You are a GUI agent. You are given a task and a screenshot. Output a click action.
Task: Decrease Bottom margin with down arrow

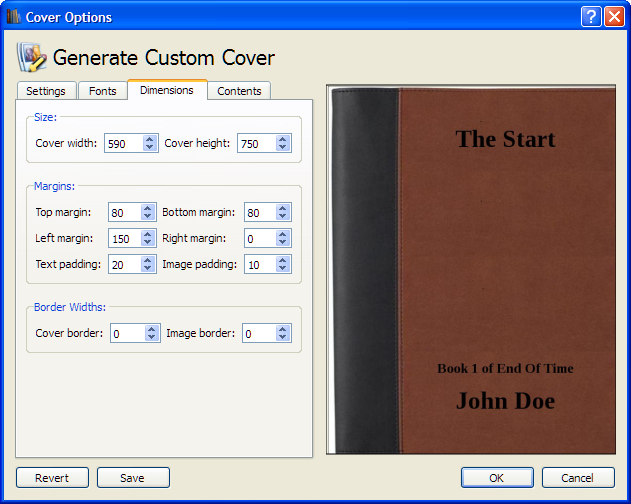click(283, 217)
